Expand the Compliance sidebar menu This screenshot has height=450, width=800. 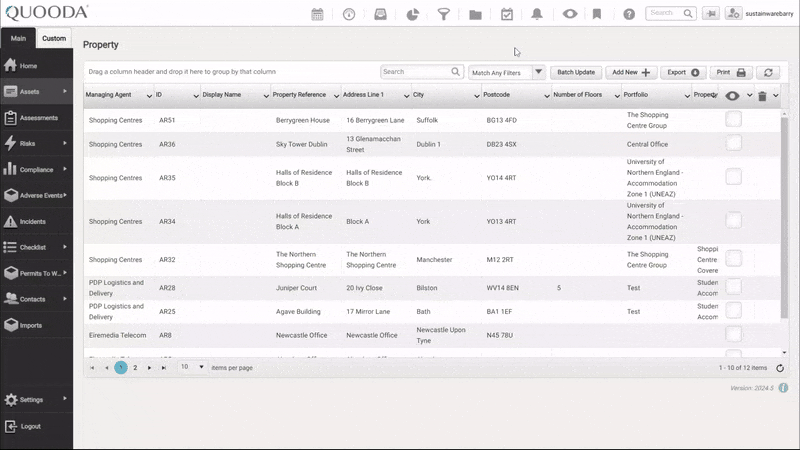point(65,169)
